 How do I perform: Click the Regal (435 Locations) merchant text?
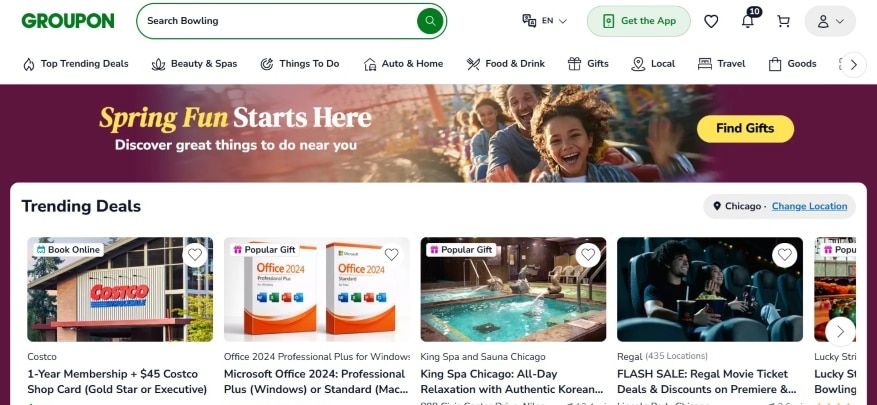(662, 356)
